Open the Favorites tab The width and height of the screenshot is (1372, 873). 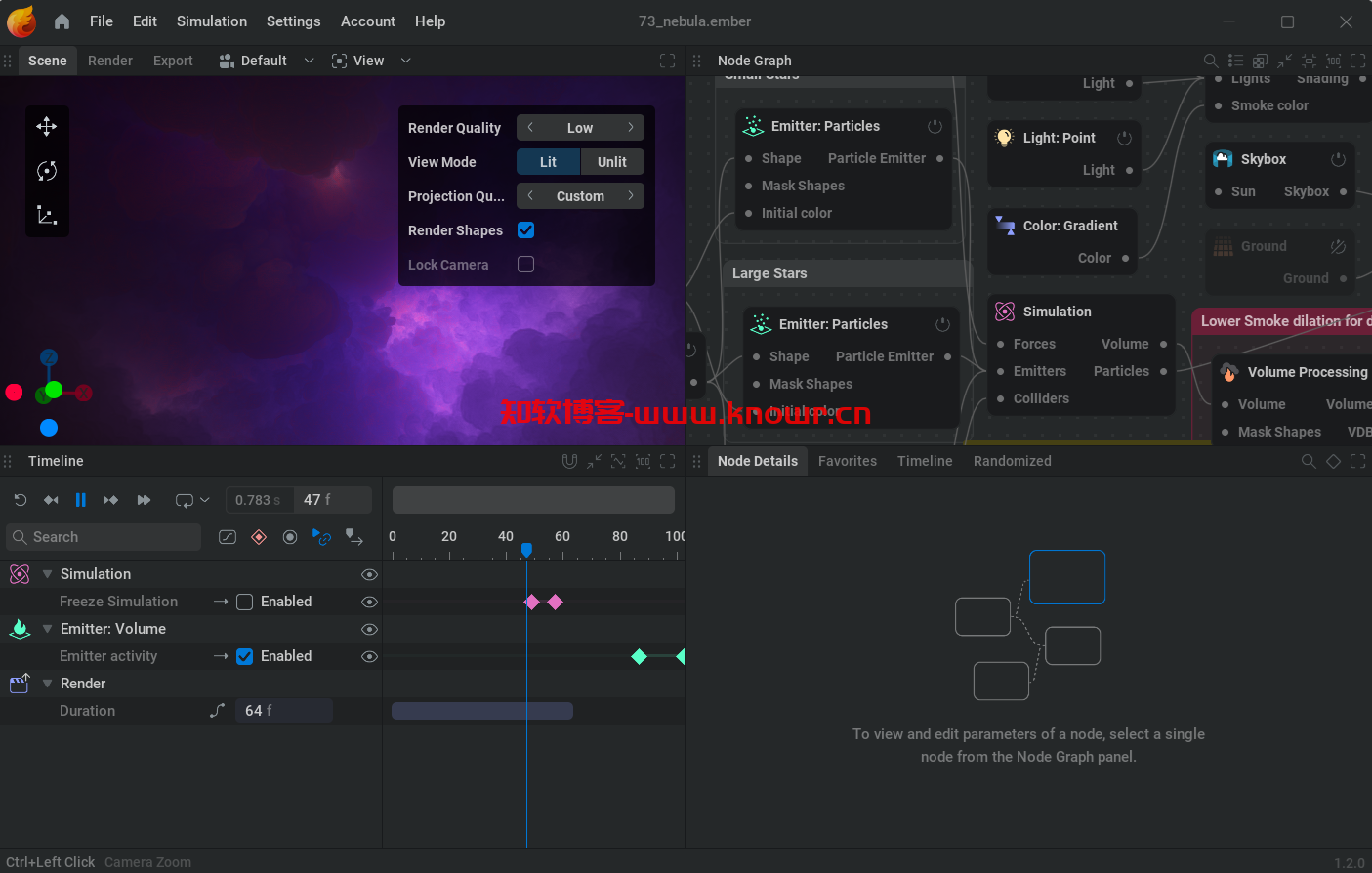pos(848,461)
